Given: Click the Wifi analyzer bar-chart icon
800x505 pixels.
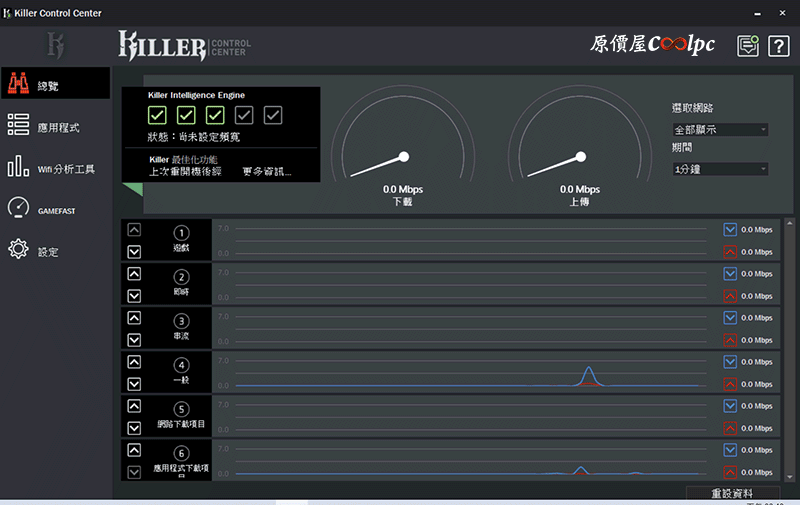Looking at the screenshot, I should coord(18,166).
